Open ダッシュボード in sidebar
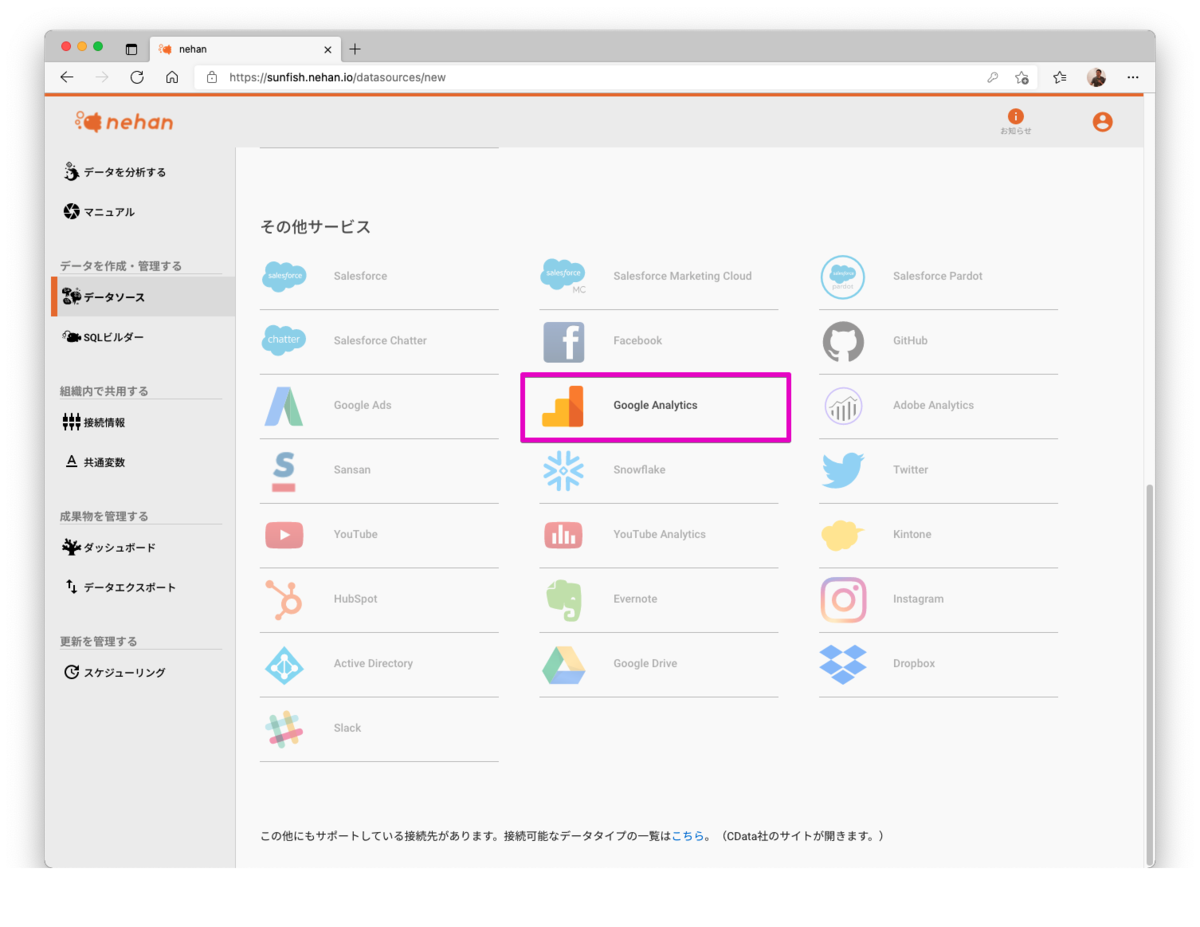Viewport: 1200px width, 927px height. click(108, 547)
